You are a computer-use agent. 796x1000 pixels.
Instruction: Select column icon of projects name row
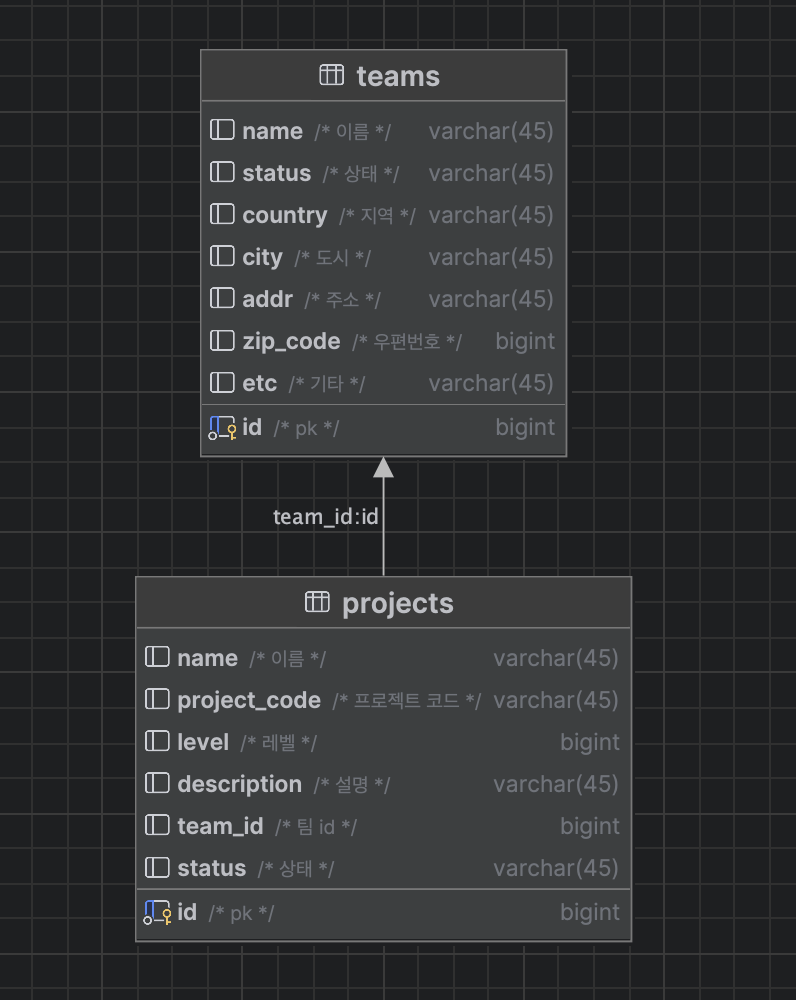click(x=157, y=657)
